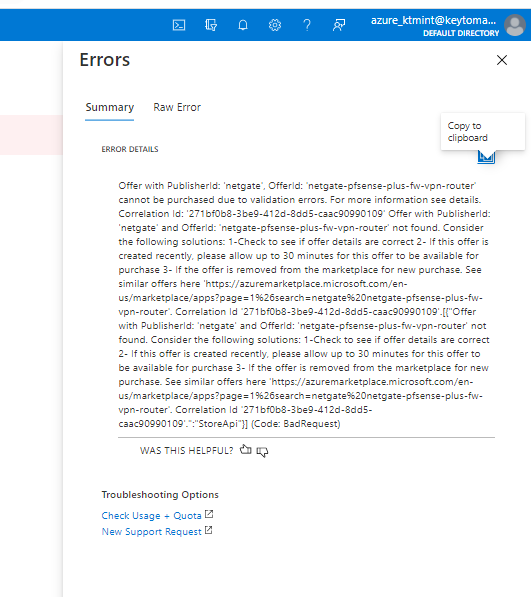Click the Troubleshooting Options heading
The height and width of the screenshot is (597, 531).
(160, 495)
